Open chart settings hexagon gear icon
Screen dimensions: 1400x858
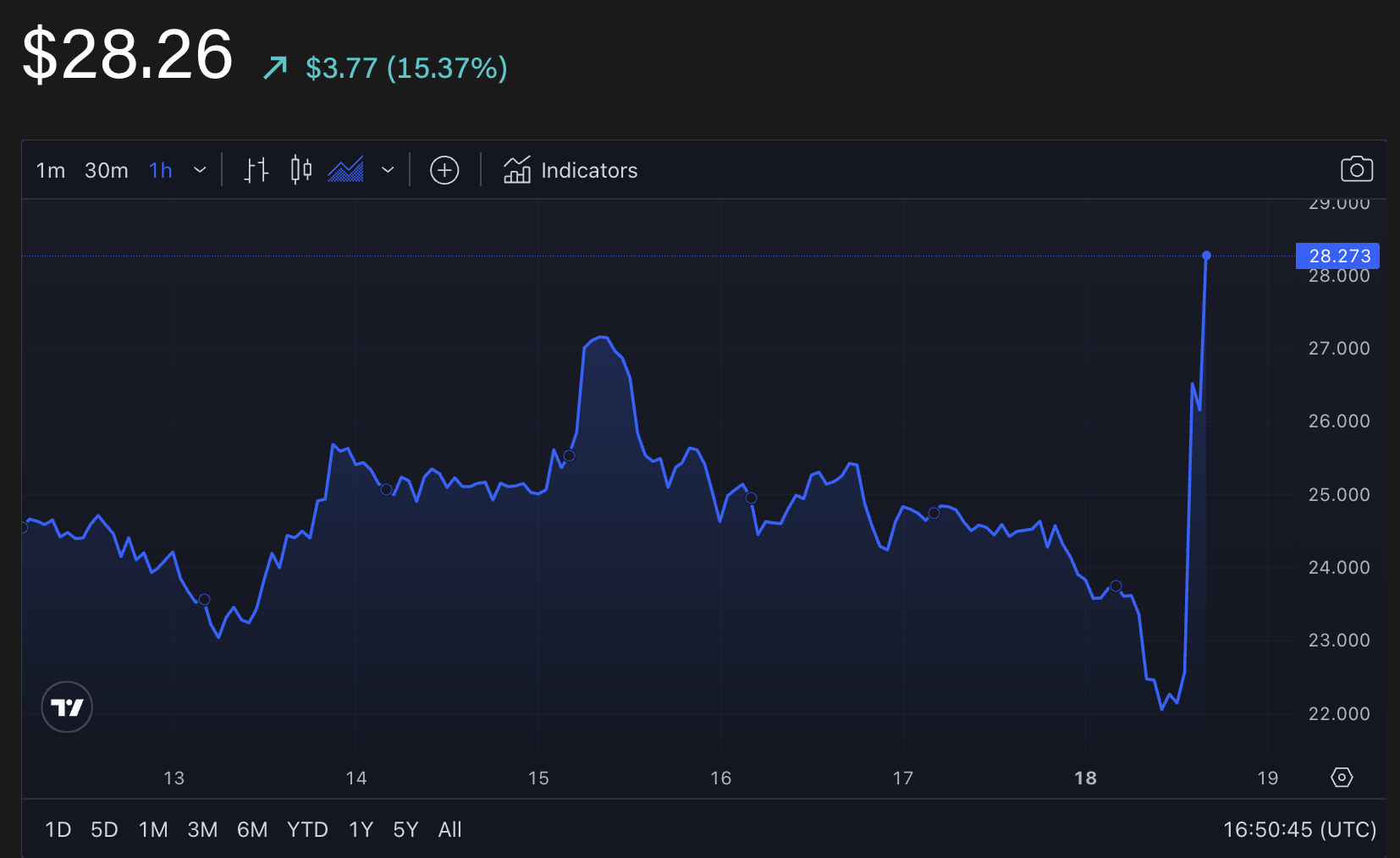(x=1342, y=778)
